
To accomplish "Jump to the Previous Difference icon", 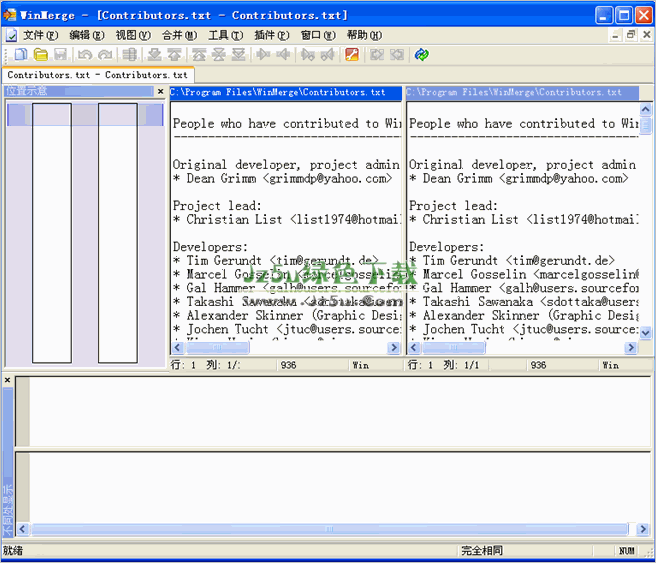I will tap(174, 55).
